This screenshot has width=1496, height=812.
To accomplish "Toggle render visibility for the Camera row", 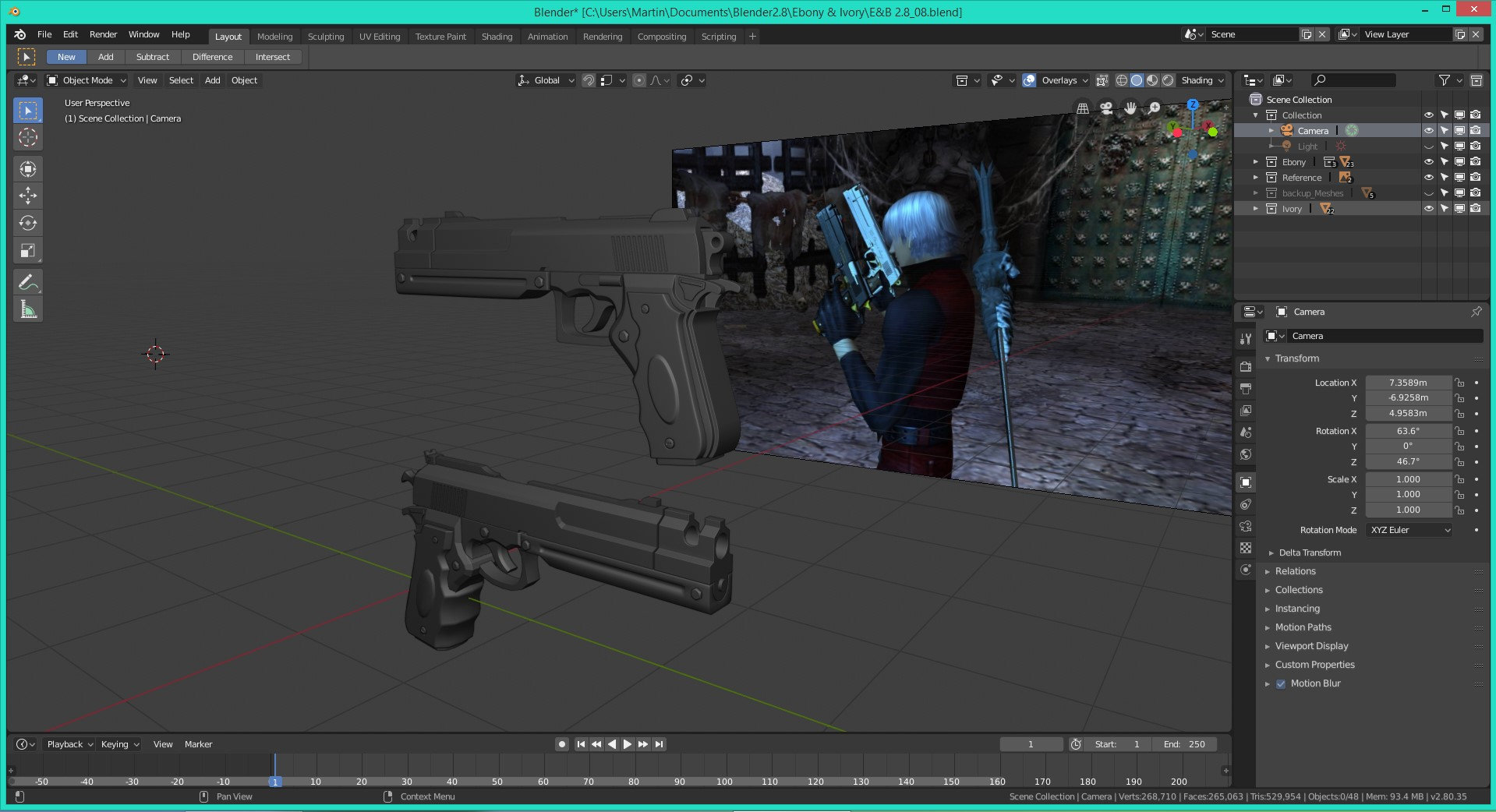I will [1476, 131].
